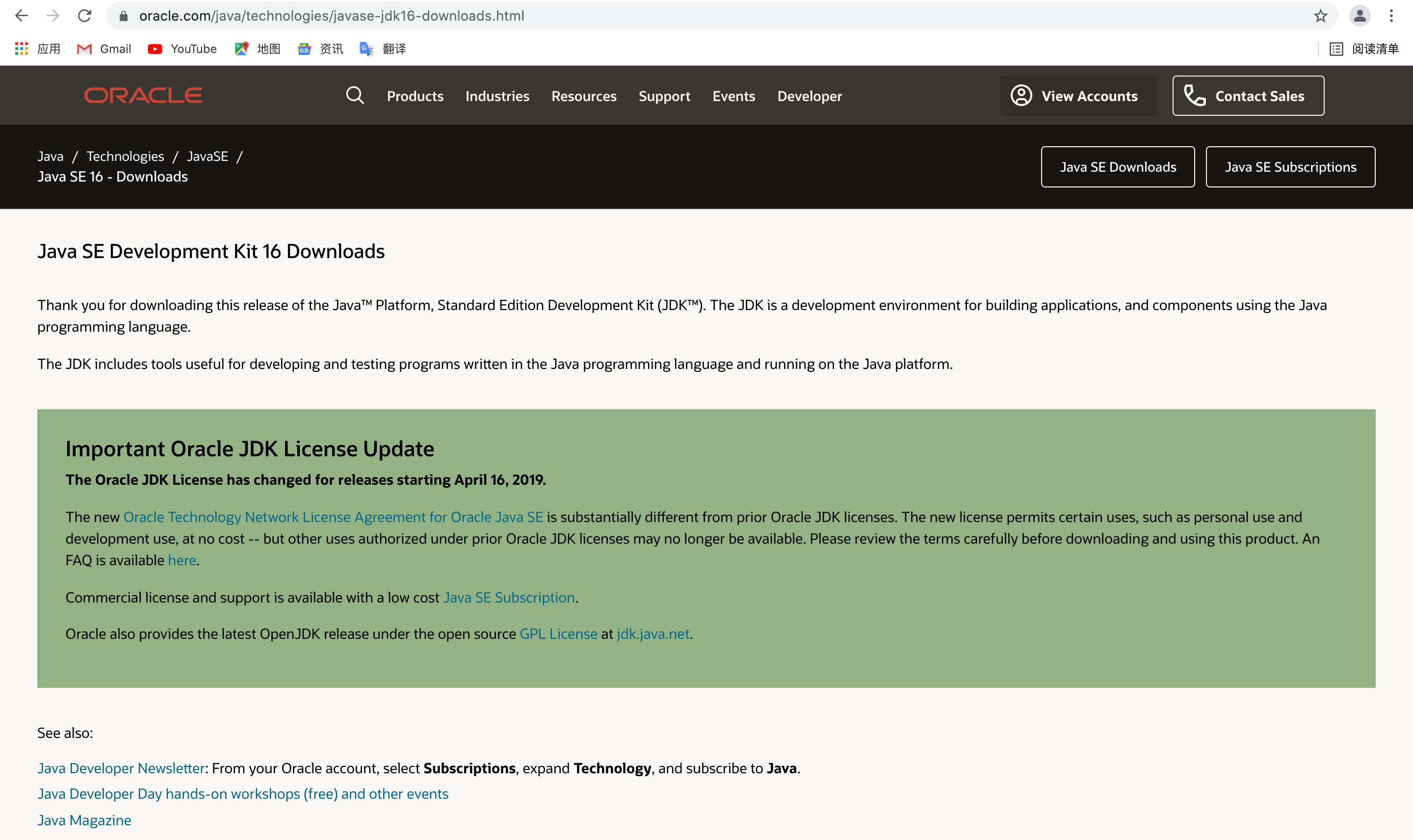Click the 'See also:' label
The width and height of the screenshot is (1413, 840).
(x=65, y=733)
